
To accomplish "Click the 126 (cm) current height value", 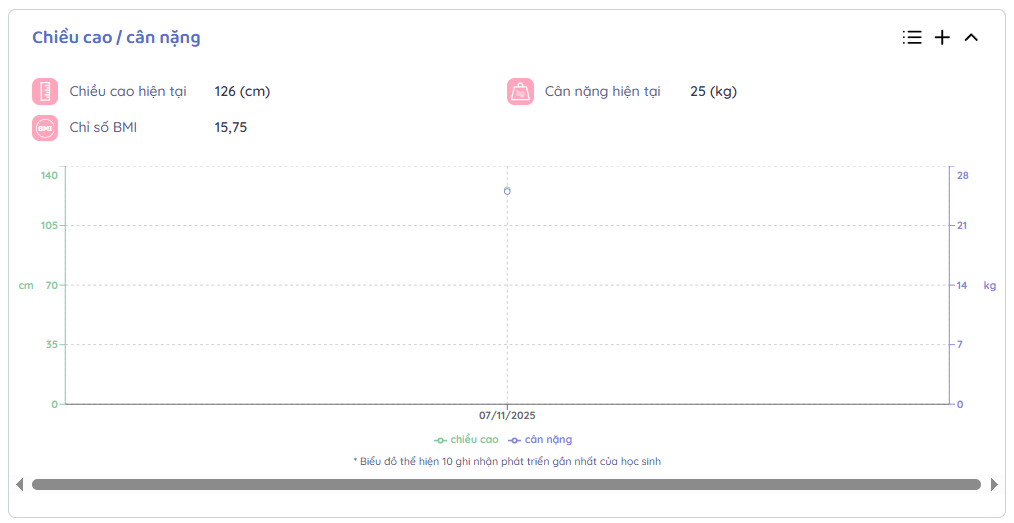I will pos(242,92).
